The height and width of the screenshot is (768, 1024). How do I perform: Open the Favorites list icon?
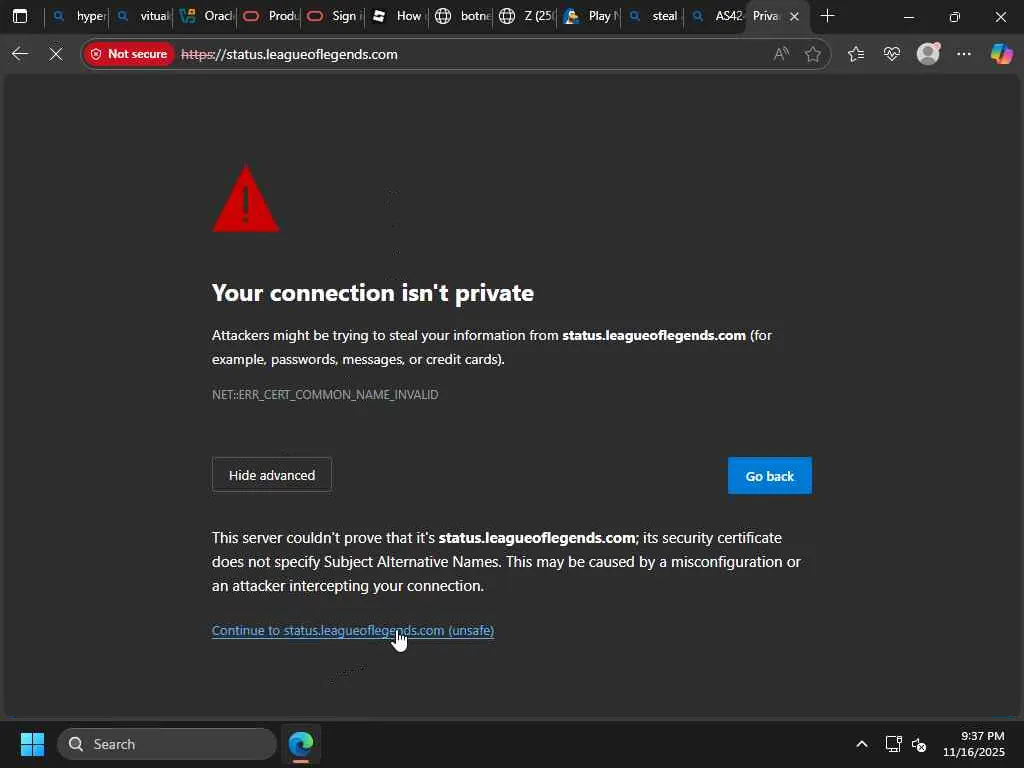[856, 54]
